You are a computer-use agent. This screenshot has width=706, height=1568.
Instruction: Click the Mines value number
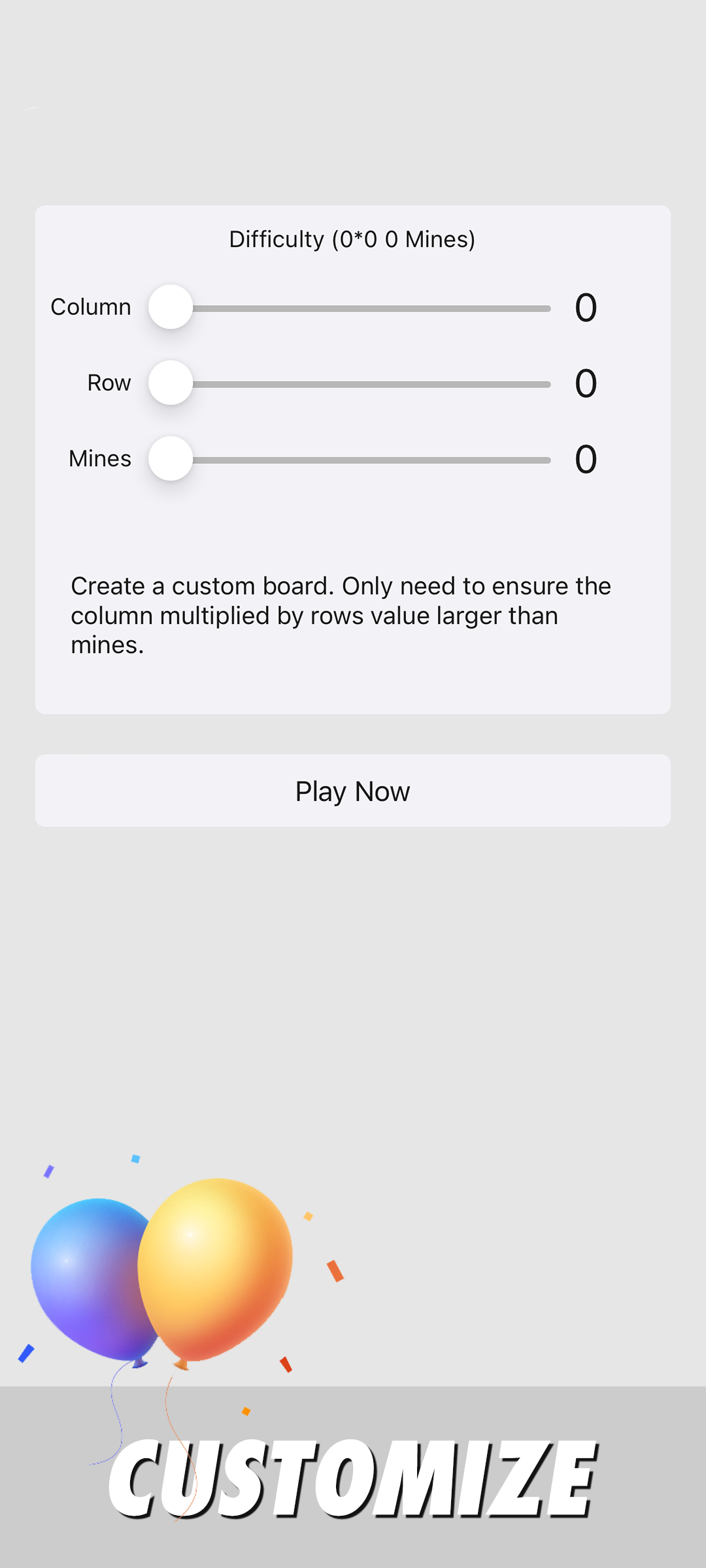586,459
